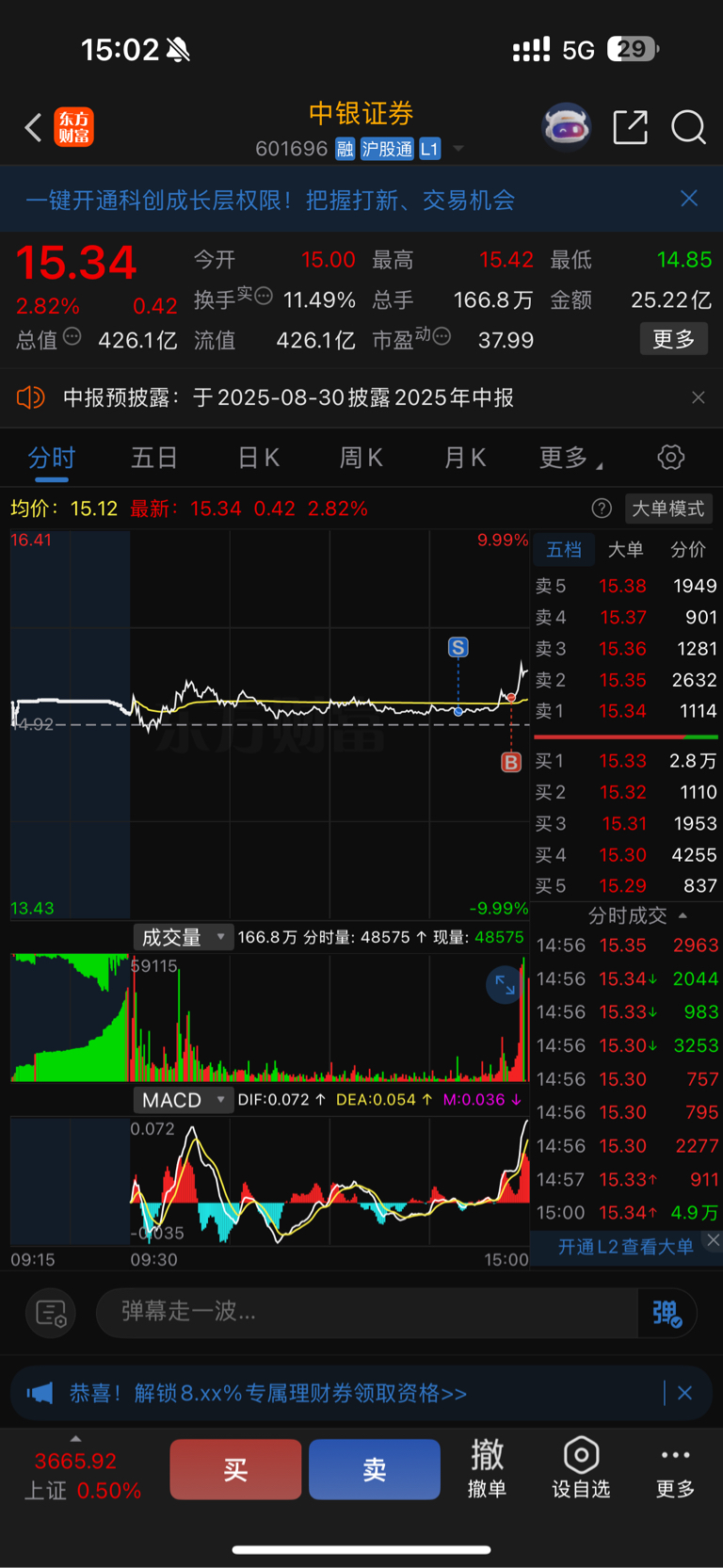Open the 成交量 indicator dropdown
723x1568 pixels.
(183, 937)
